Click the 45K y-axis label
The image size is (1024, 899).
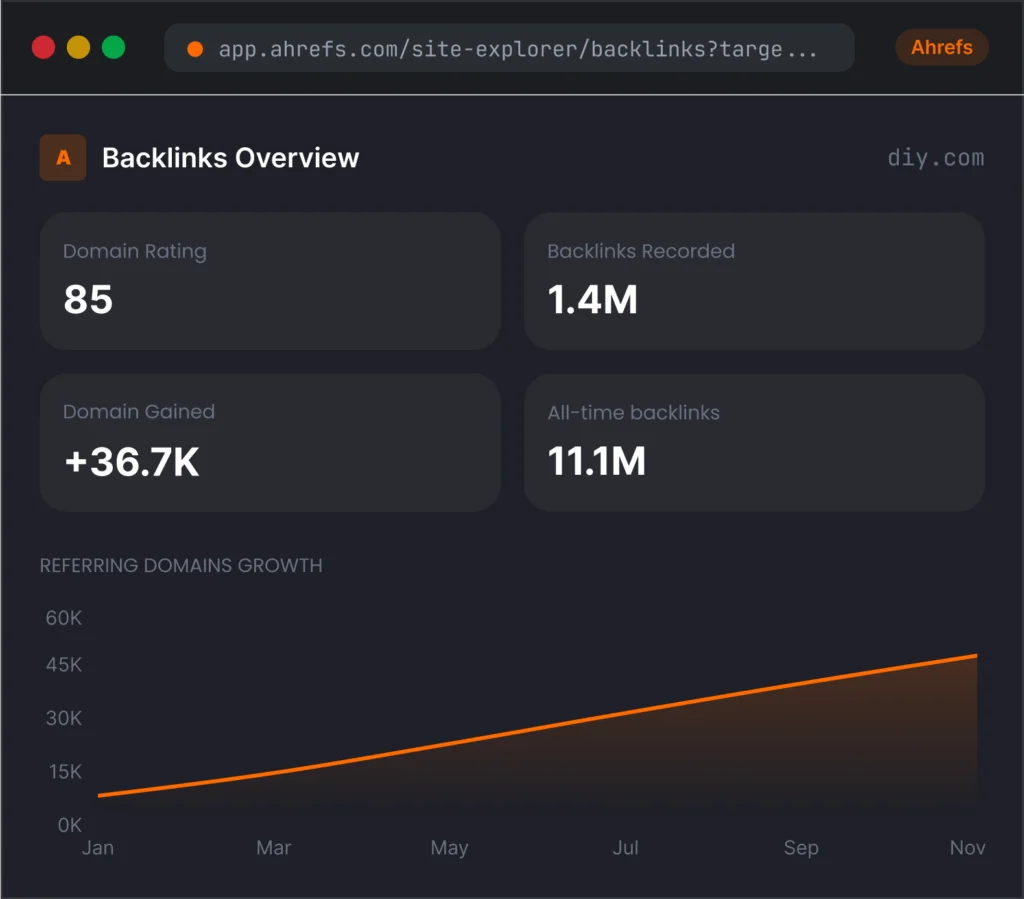(64, 665)
